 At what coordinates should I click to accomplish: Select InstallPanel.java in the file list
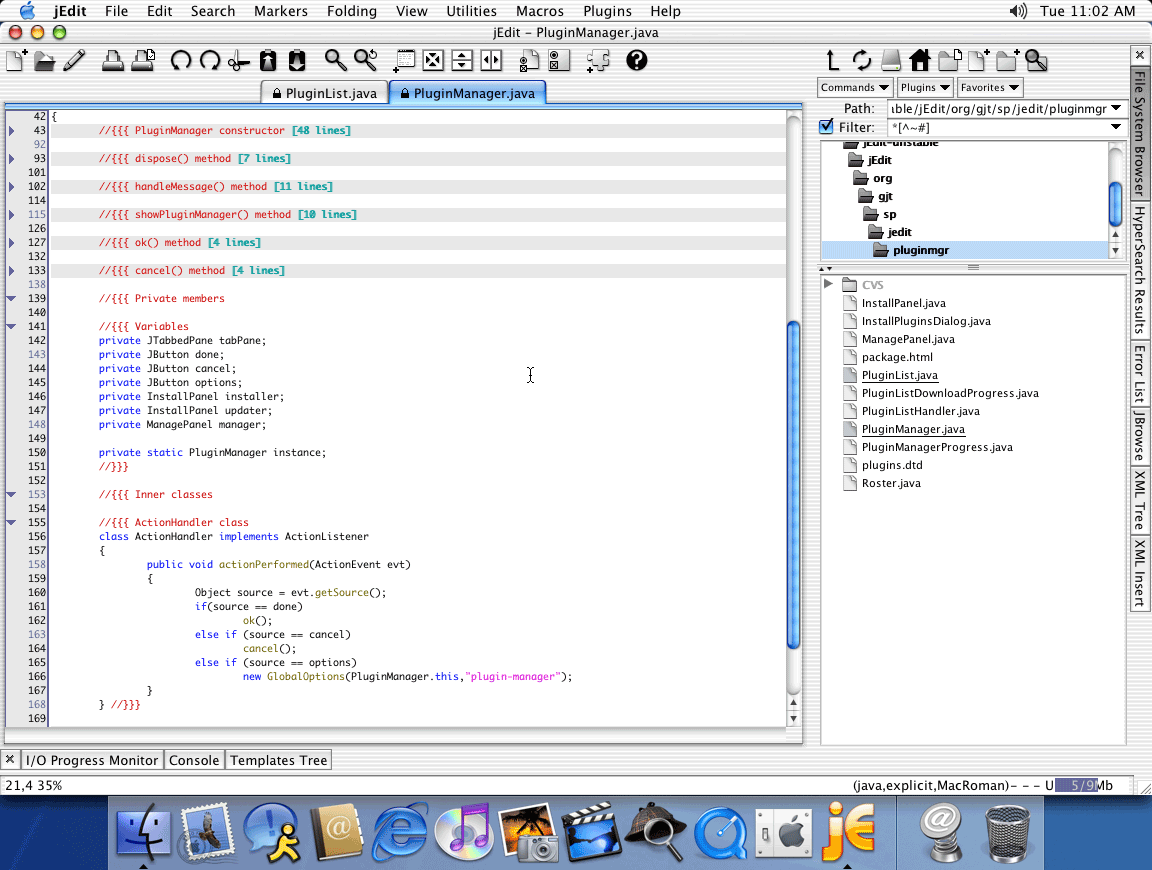click(903, 303)
